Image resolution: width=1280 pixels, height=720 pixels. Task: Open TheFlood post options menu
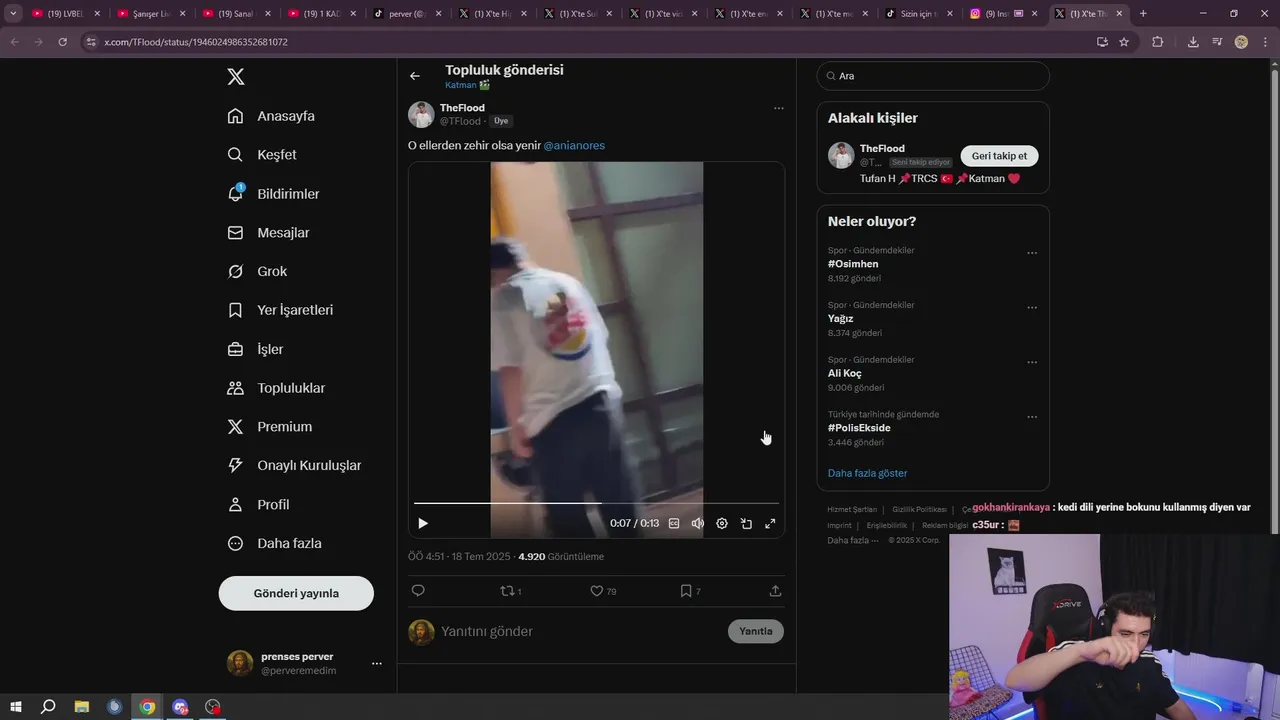pos(779,108)
